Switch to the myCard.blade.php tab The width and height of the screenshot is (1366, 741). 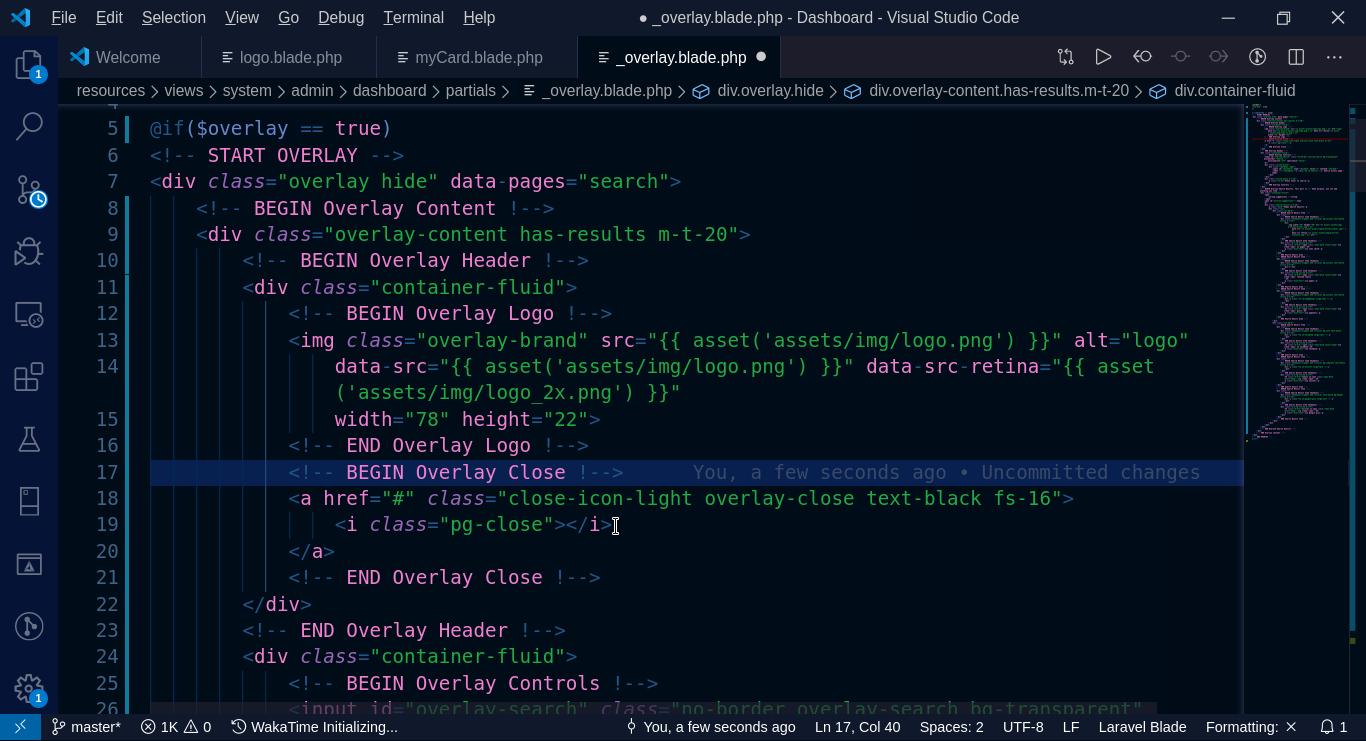478,58
